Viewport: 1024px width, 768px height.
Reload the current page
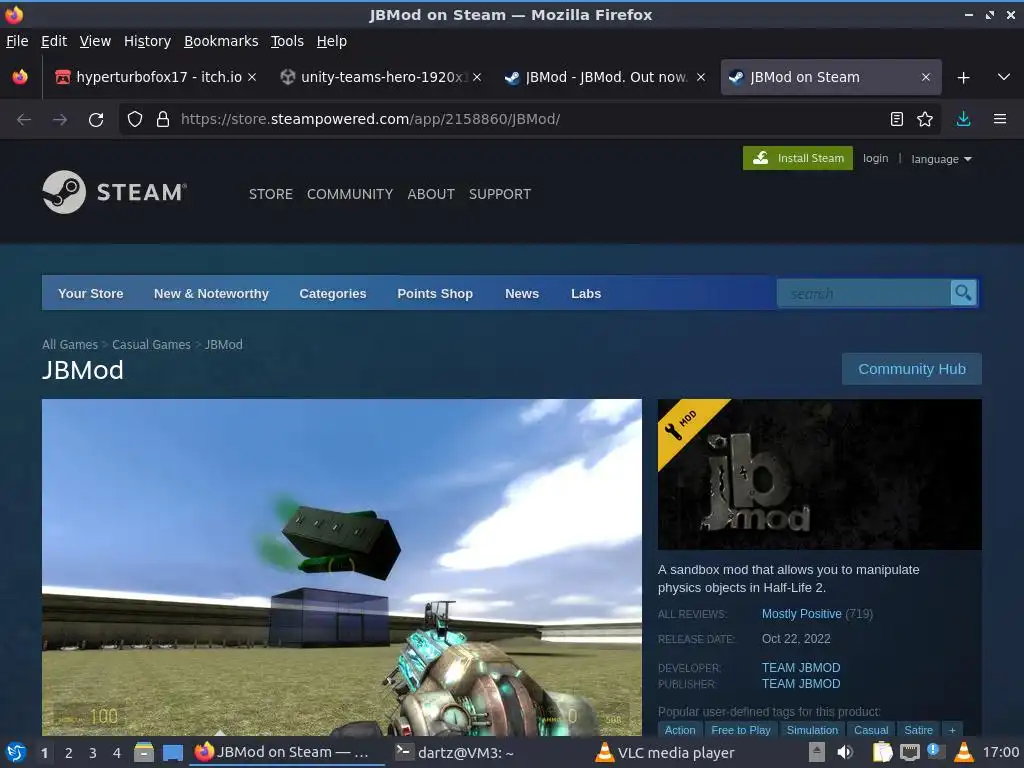click(x=96, y=120)
